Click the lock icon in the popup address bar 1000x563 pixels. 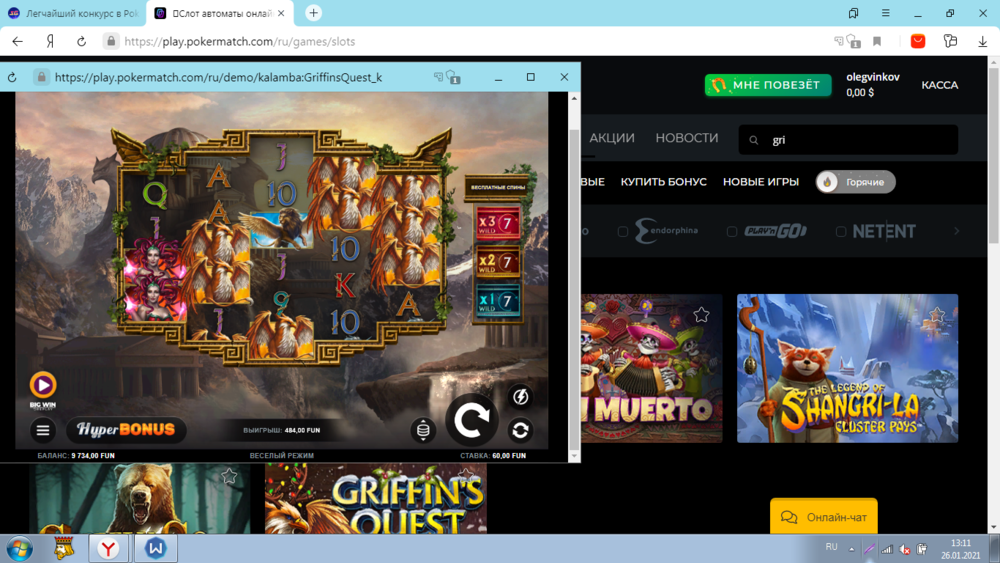(41, 77)
